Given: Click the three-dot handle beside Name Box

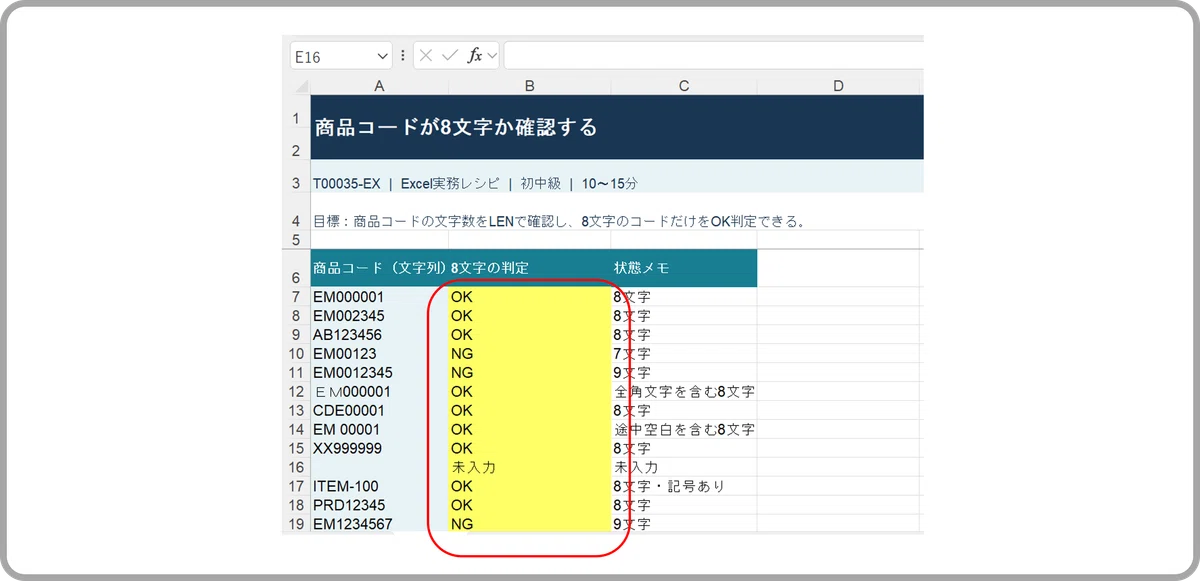Looking at the screenshot, I should pos(403,56).
